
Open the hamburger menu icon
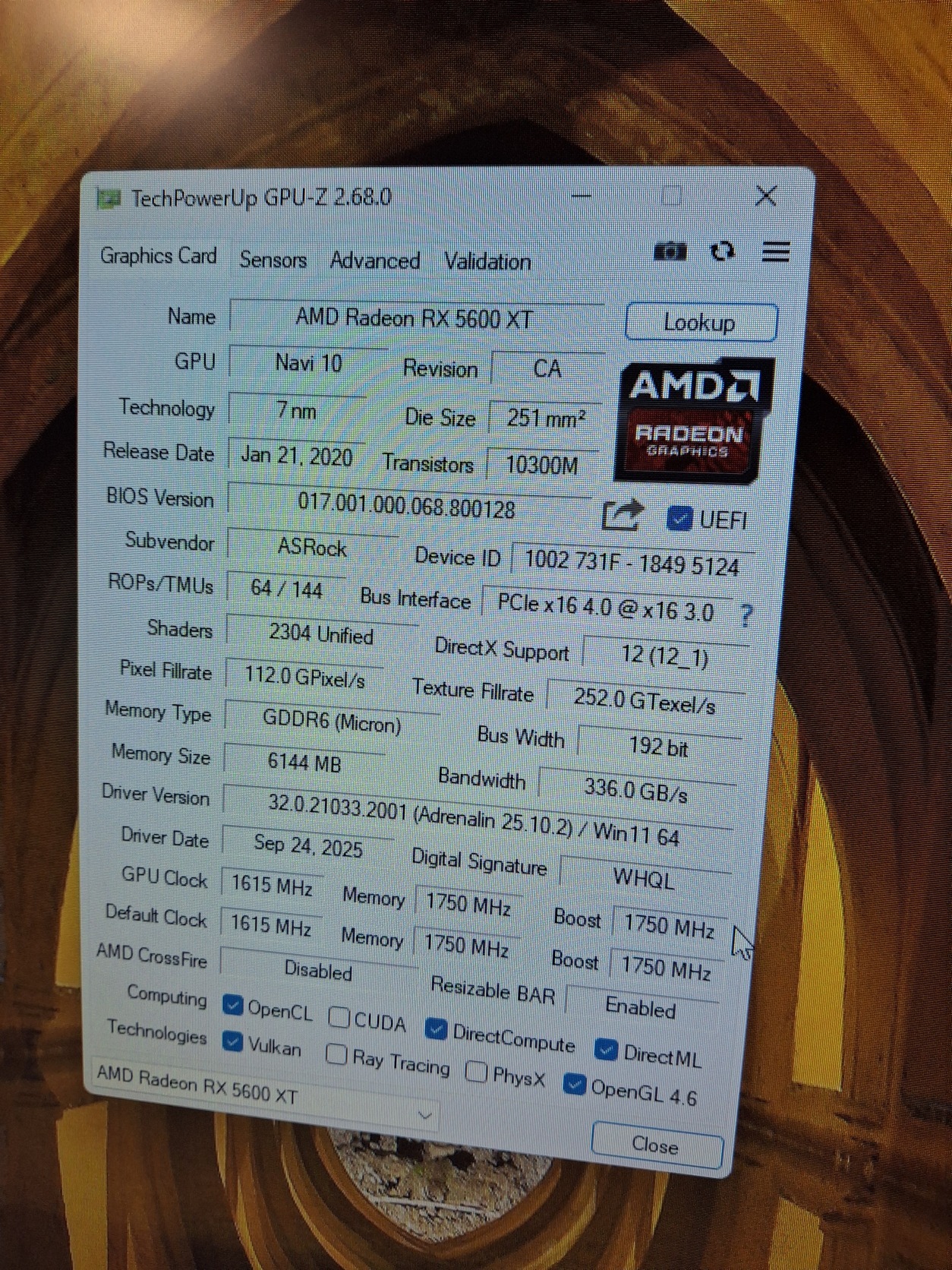[x=775, y=251]
